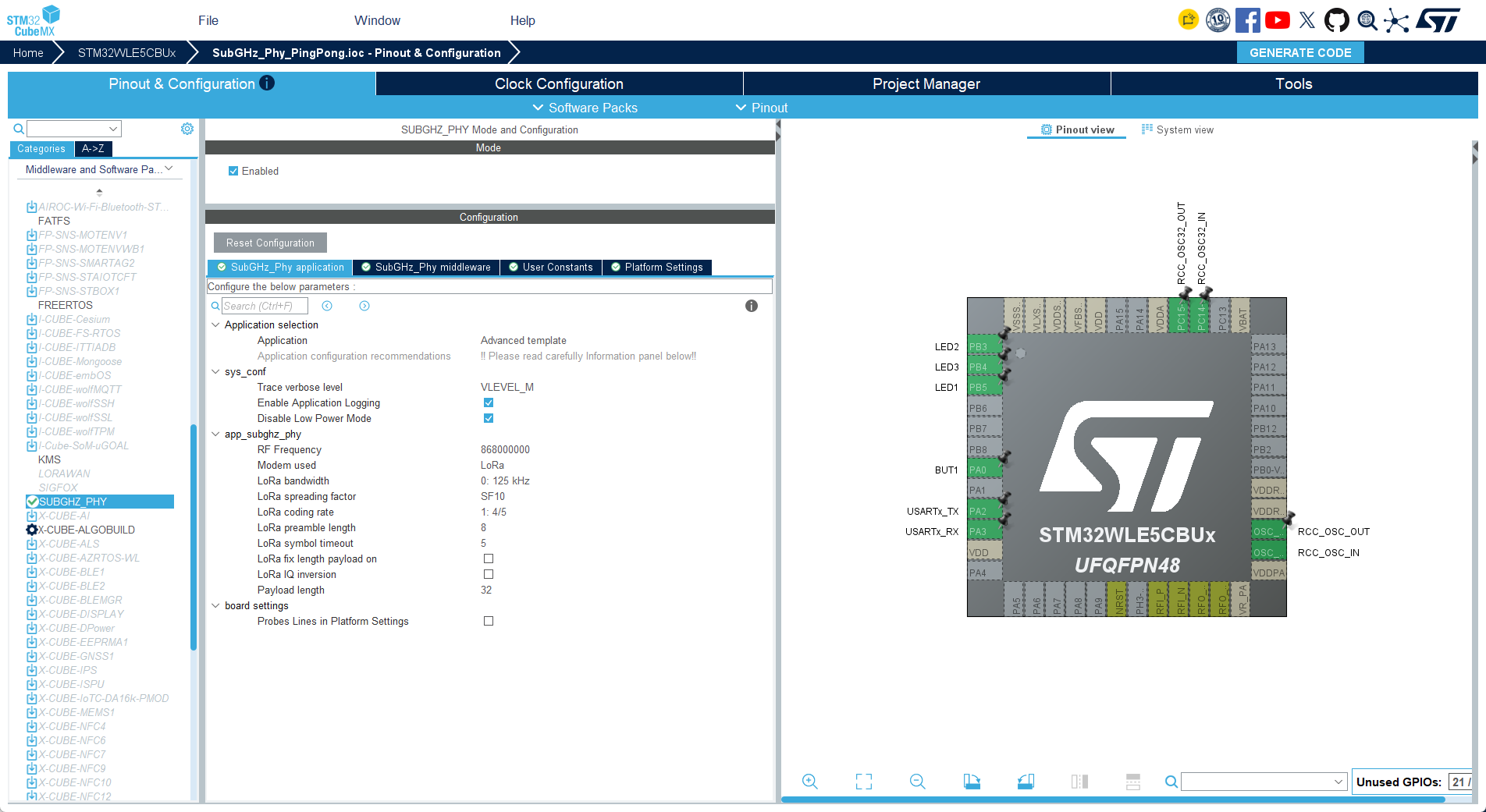Click the ST community network icon
The image size is (1486, 812).
1396,20
